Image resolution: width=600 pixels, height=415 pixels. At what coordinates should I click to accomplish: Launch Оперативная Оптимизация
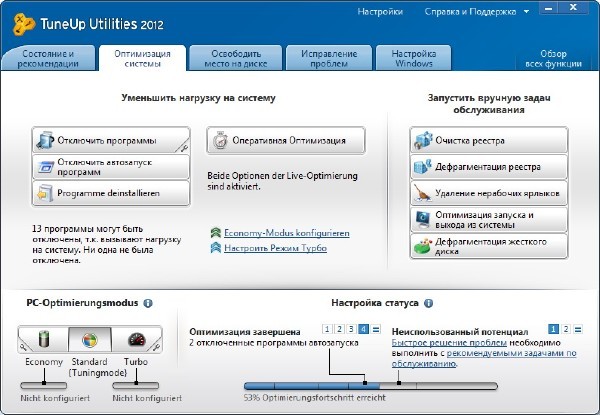286,140
